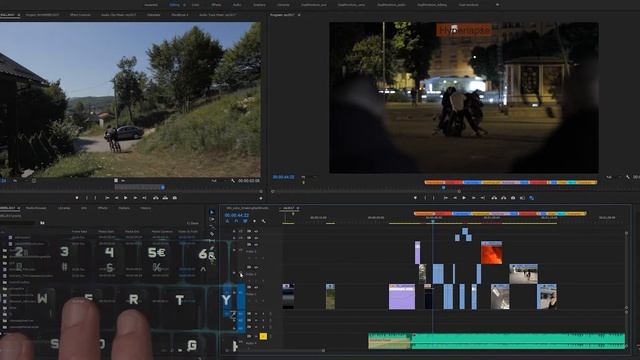640x360 pixels.
Task: Switch to the Audio workspace tab
Action: (x=237, y=4)
